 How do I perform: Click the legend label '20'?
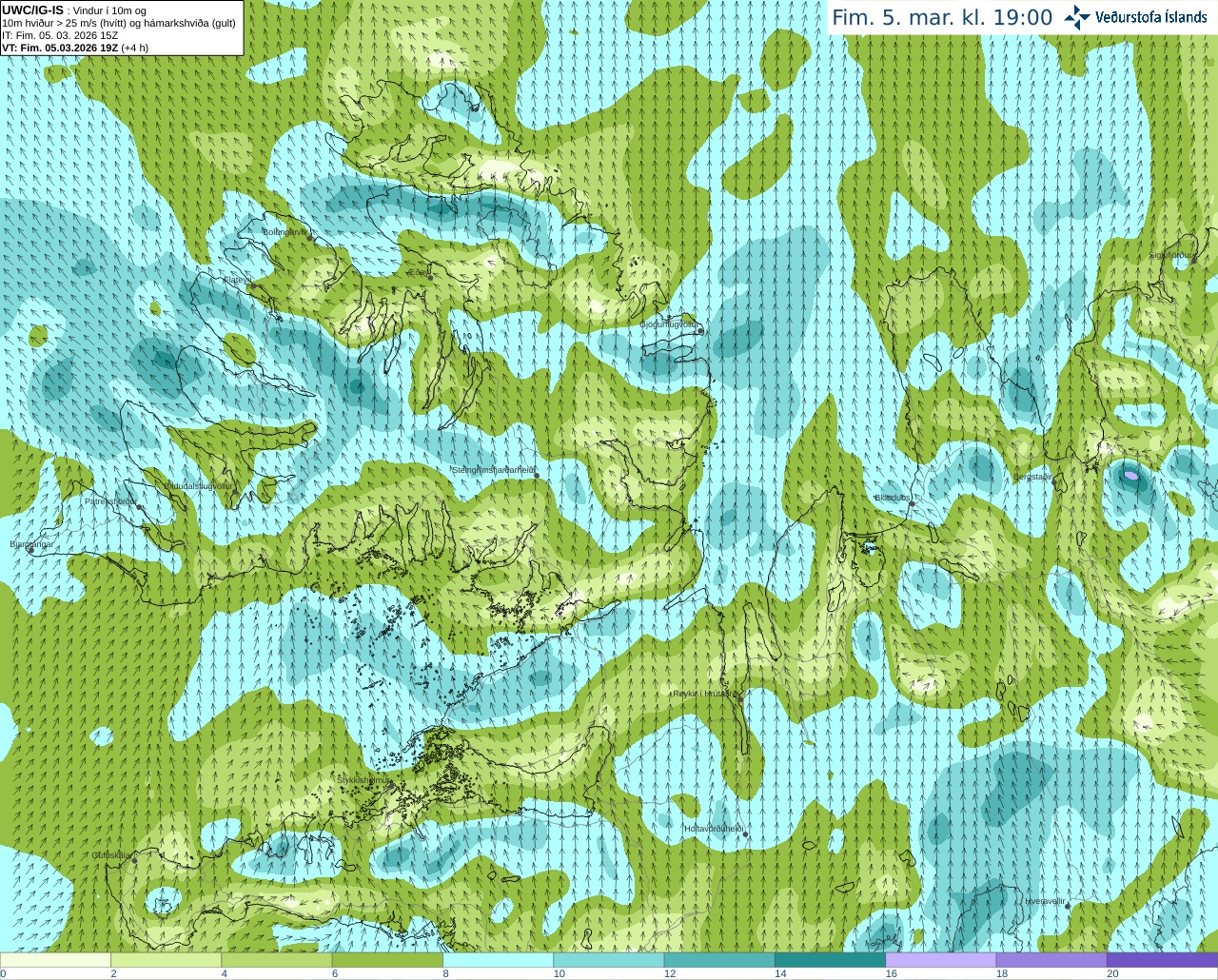click(x=1112, y=973)
